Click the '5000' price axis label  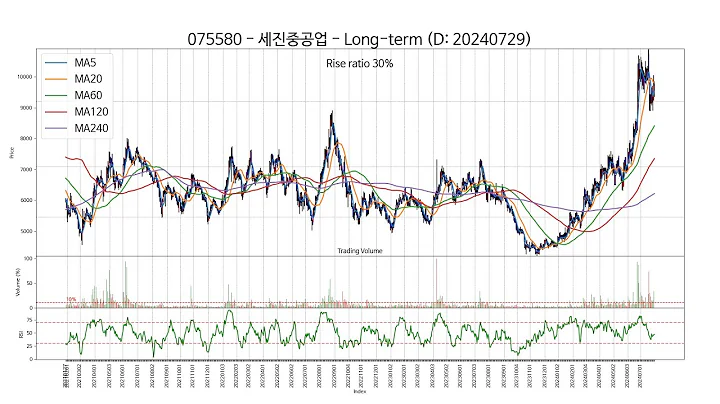26,231
